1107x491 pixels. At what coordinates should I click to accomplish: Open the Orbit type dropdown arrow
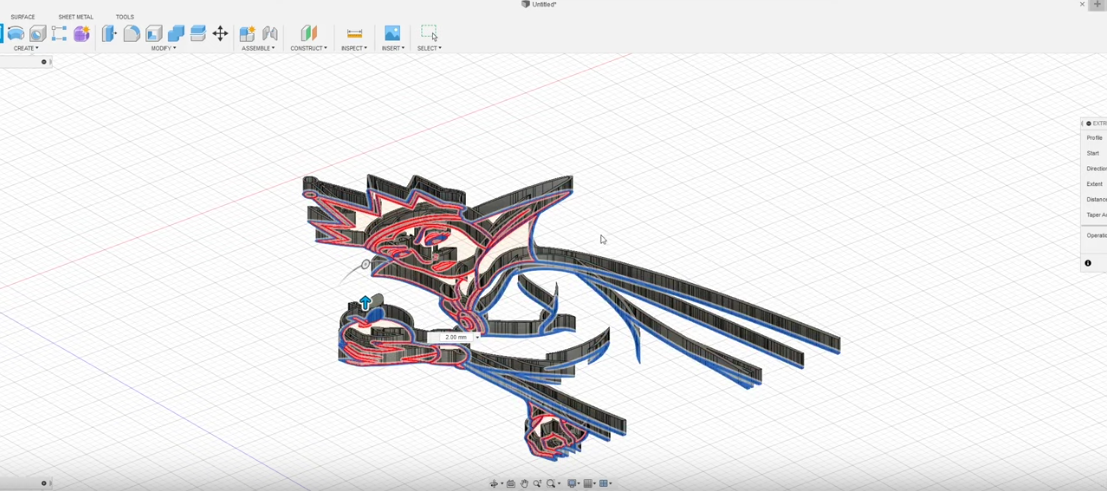502,484
